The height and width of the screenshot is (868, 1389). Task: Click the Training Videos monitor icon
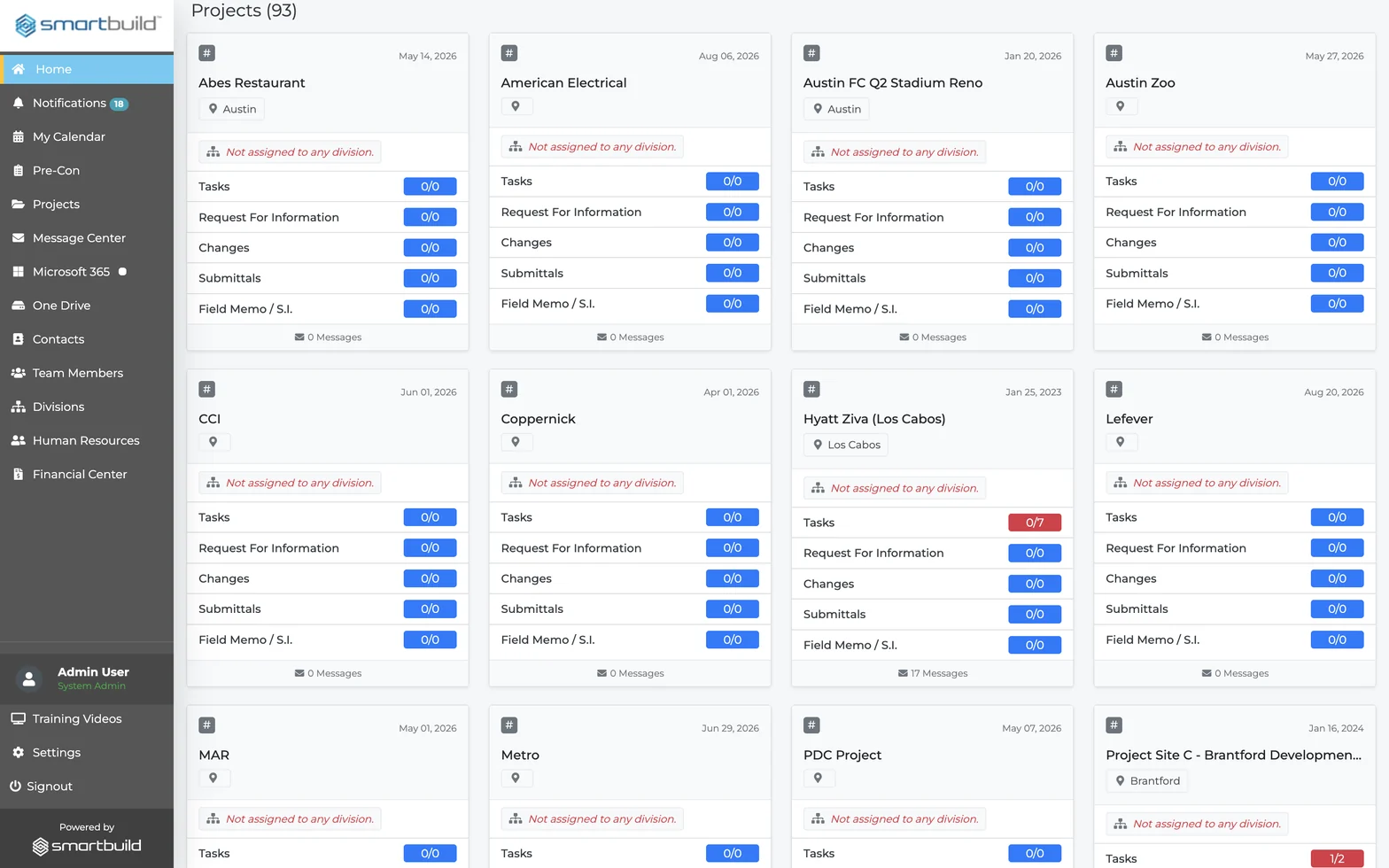pos(18,718)
